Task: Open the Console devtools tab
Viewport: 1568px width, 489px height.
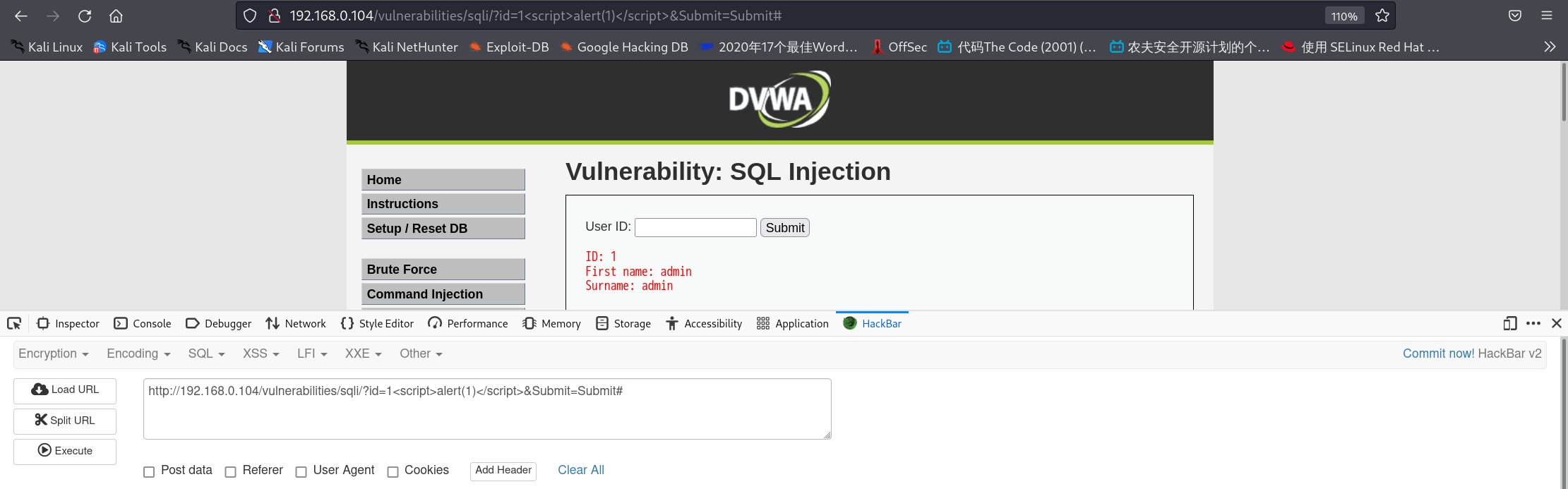Action: 143,323
